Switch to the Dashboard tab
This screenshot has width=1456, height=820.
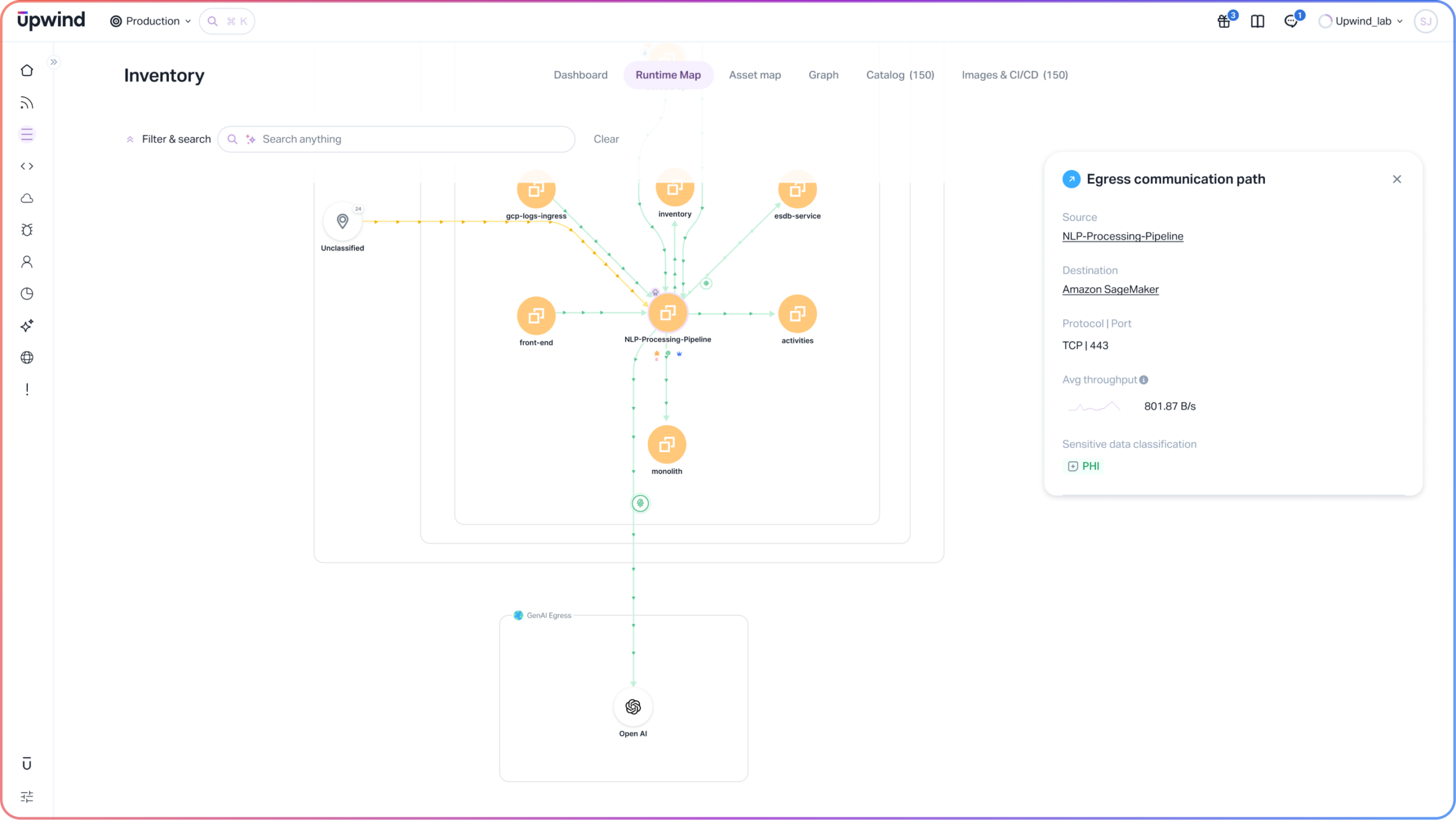click(580, 75)
